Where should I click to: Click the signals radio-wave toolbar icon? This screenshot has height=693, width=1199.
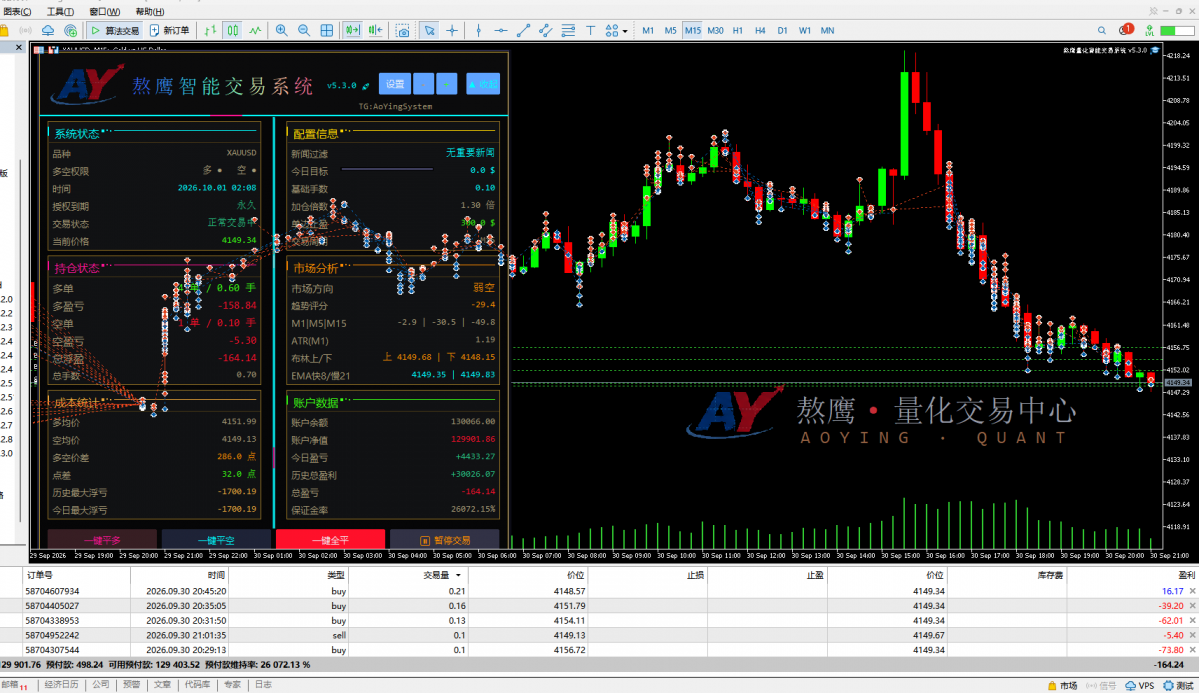(x=25, y=31)
